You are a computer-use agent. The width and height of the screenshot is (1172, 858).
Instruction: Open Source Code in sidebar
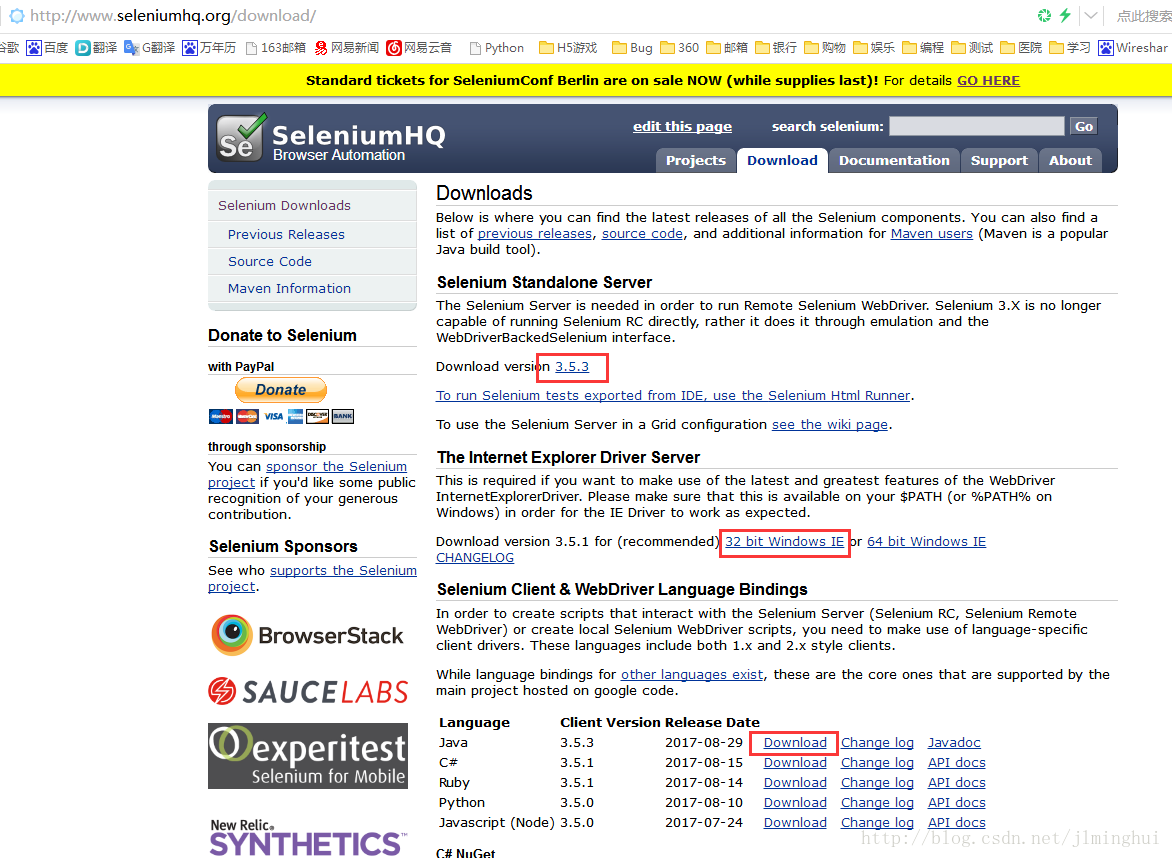[270, 262]
